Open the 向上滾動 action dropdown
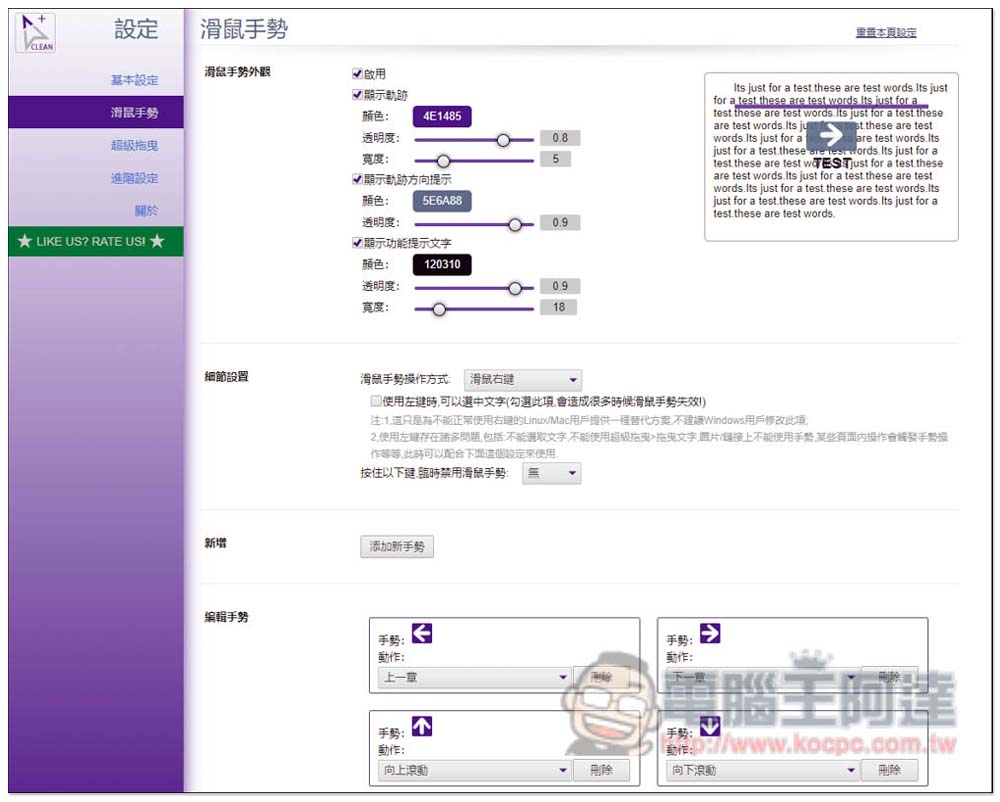Image resolution: width=1000 pixels, height=802 pixels. 474,771
